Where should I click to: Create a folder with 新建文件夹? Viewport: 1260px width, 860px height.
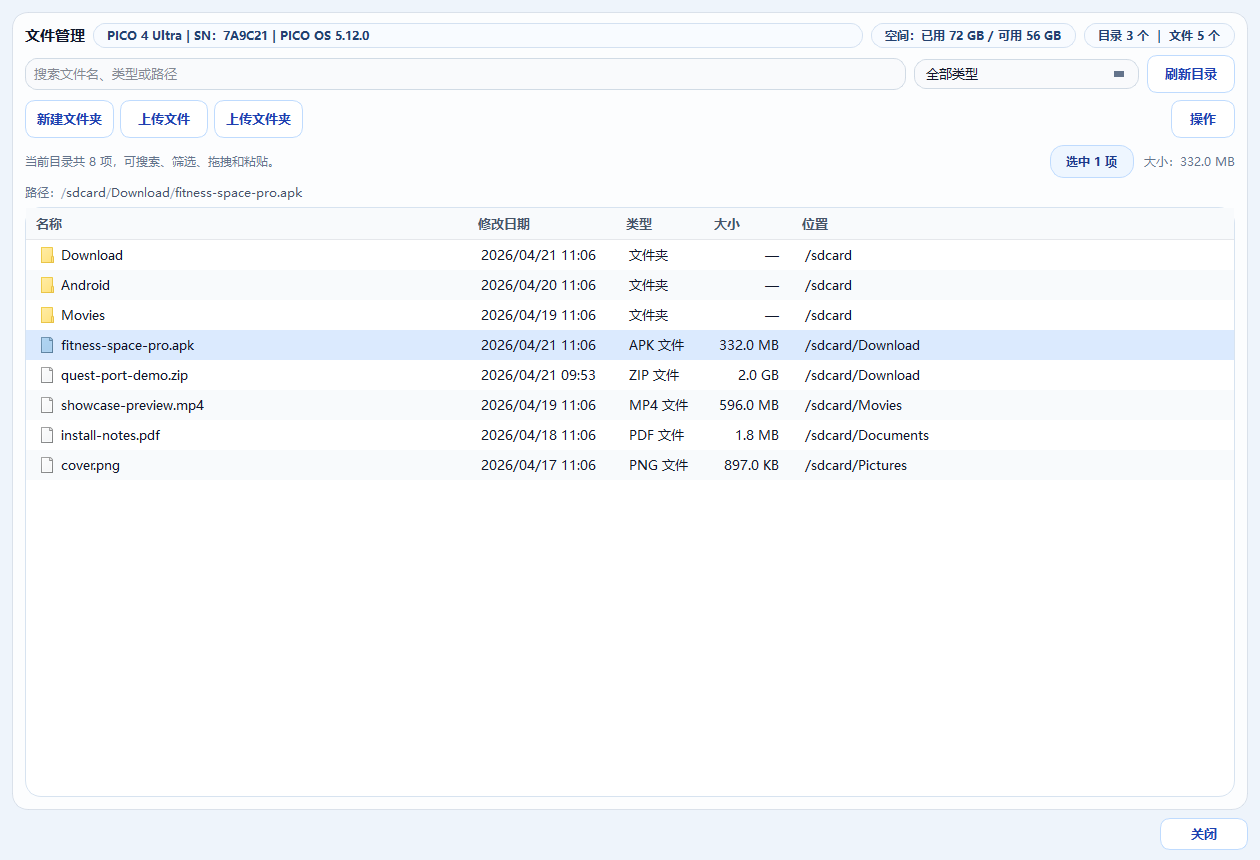(69, 119)
